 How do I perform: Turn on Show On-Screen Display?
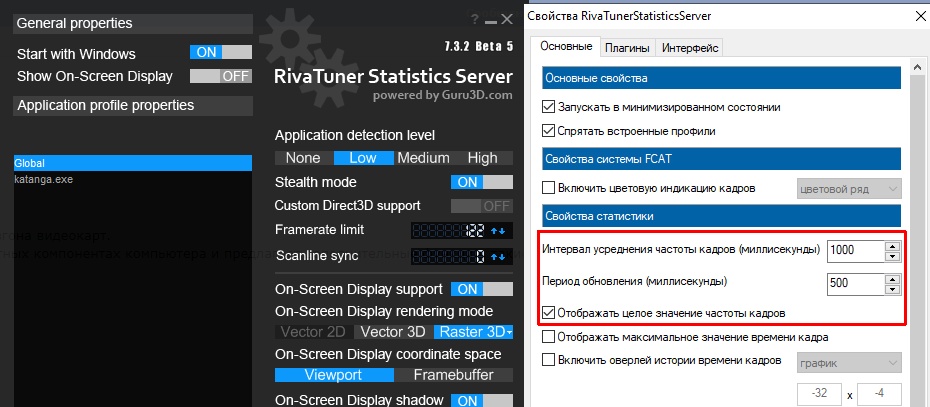[x=221, y=76]
